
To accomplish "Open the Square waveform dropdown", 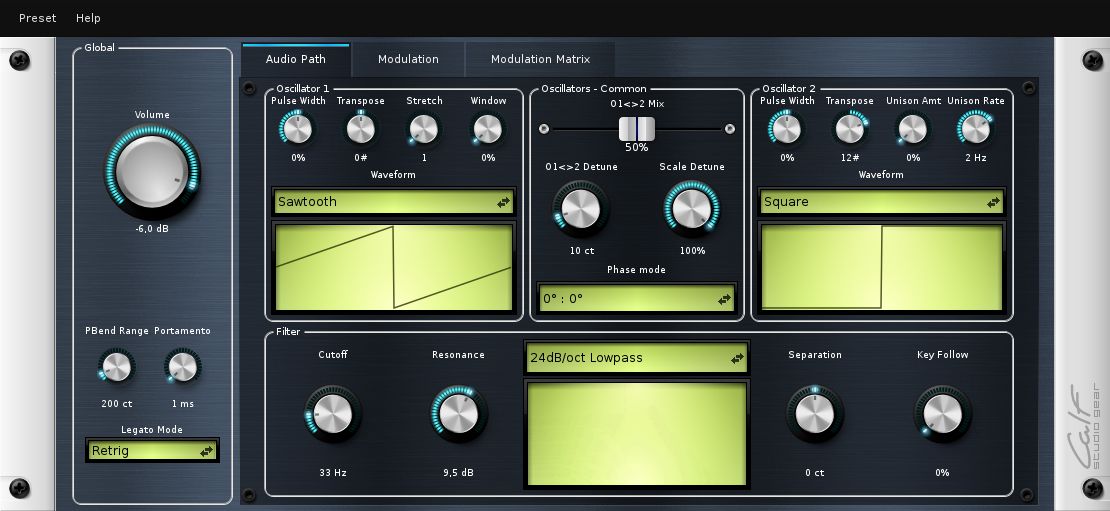I will click(880, 202).
